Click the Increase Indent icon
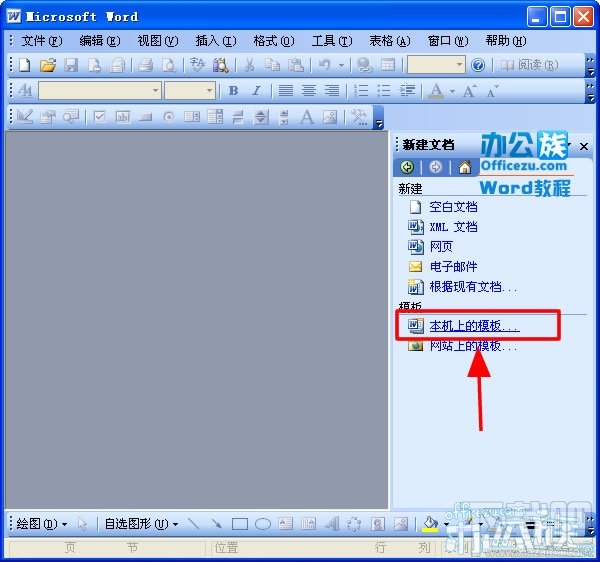600x562 pixels. 407,91
